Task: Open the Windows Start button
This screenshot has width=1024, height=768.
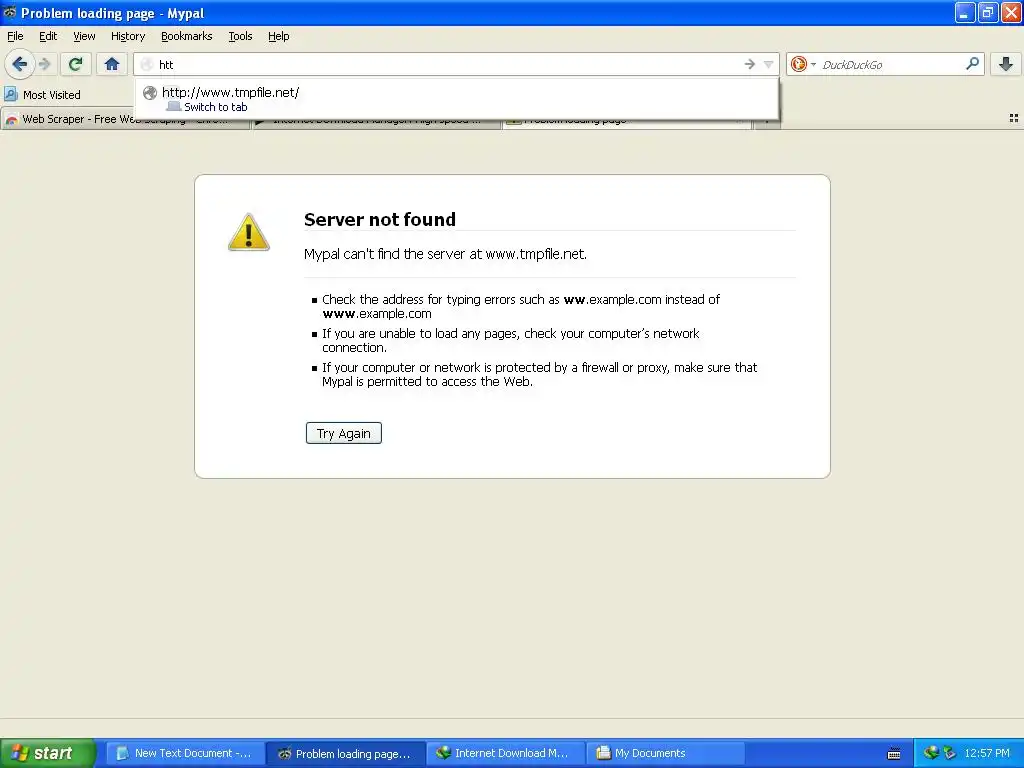Action: (48, 753)
